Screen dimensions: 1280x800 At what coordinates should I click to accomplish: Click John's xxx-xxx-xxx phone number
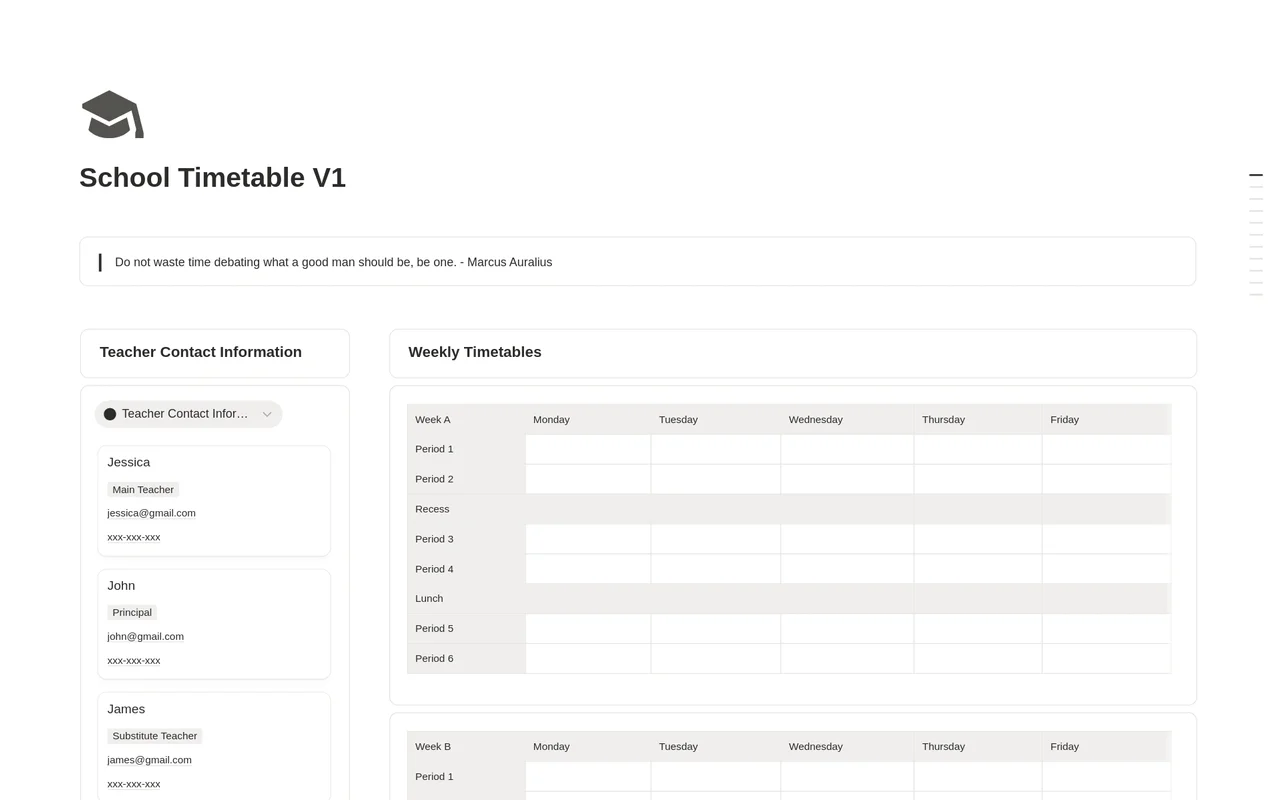click(x=134, y=661)
